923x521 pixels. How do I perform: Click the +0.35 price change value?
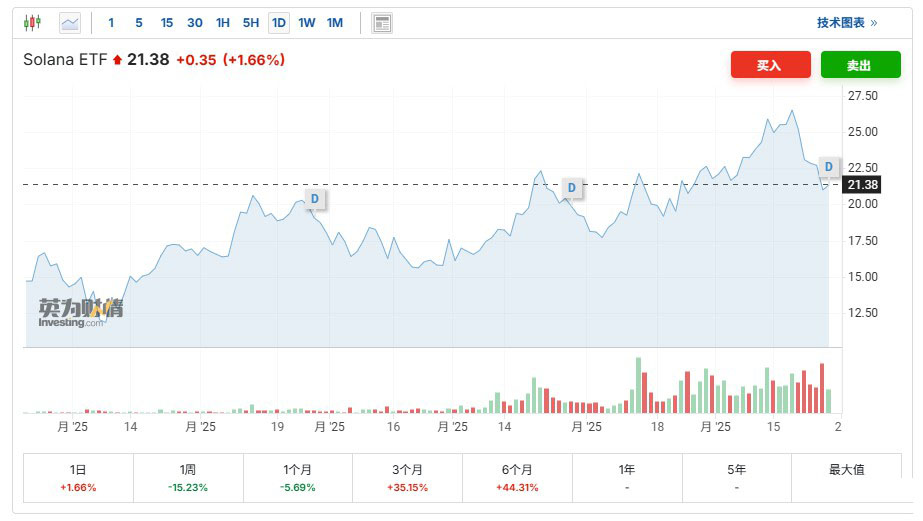click(196, 60)
